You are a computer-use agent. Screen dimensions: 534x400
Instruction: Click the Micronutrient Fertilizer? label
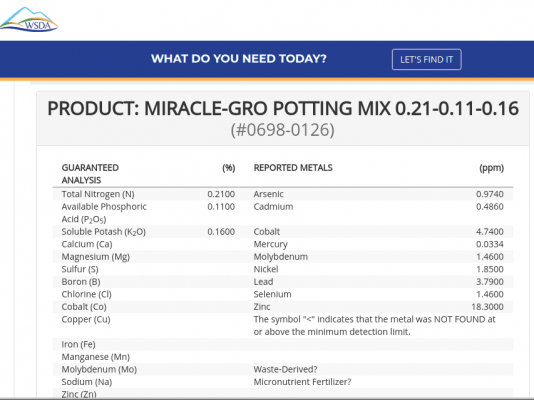(302, 382)
